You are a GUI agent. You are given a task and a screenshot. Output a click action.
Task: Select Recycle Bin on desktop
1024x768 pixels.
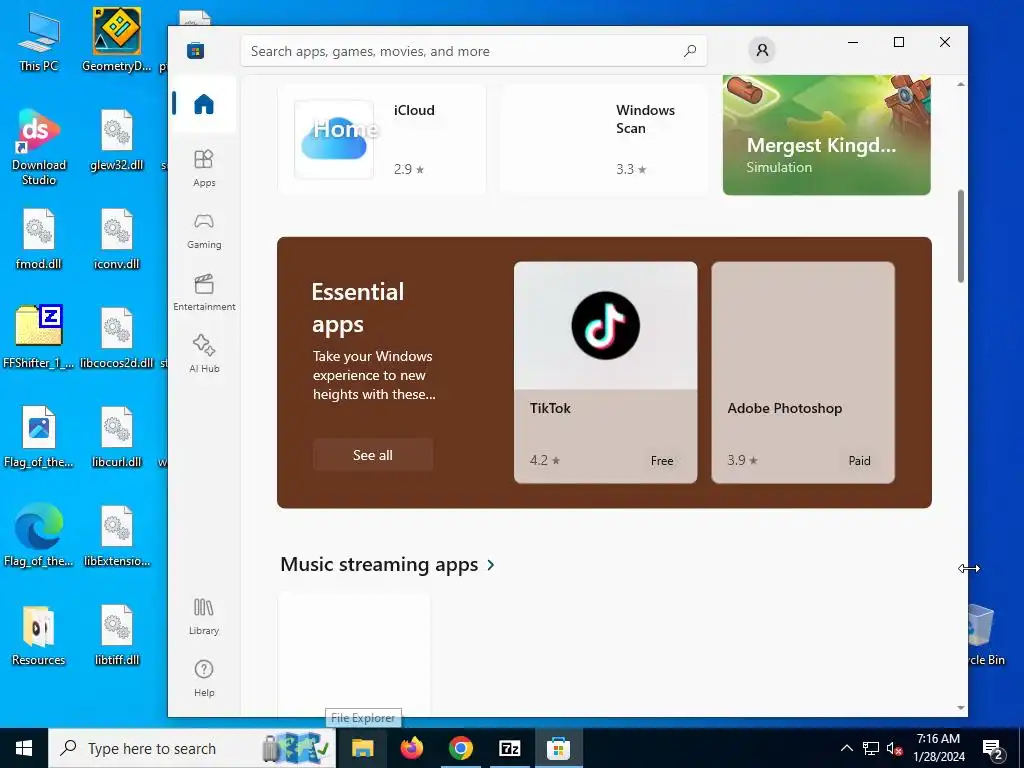point(986,635)
